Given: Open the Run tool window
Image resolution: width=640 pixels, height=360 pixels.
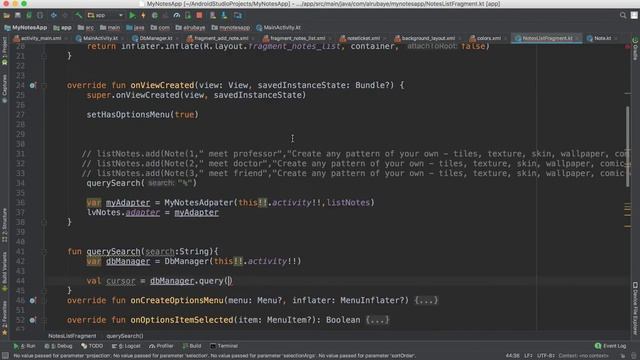Looking at the screenshot, I should pos(24,346).
